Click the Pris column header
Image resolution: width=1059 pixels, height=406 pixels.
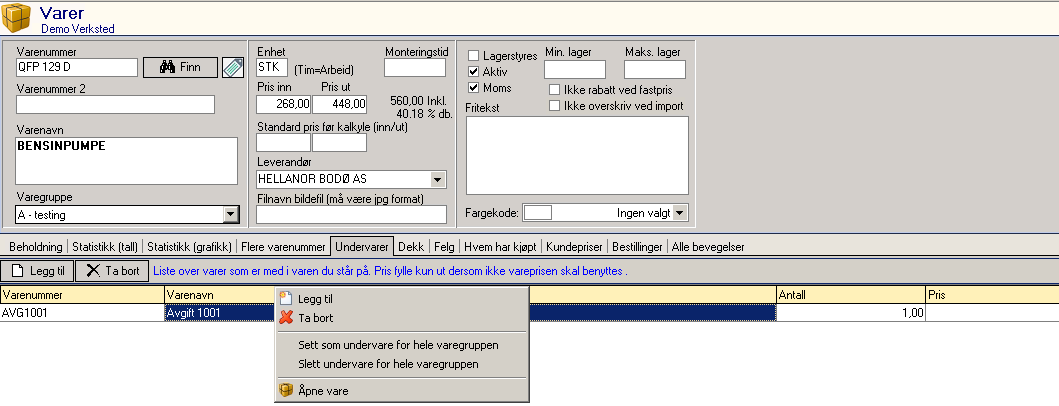click(x=991, y=295)
